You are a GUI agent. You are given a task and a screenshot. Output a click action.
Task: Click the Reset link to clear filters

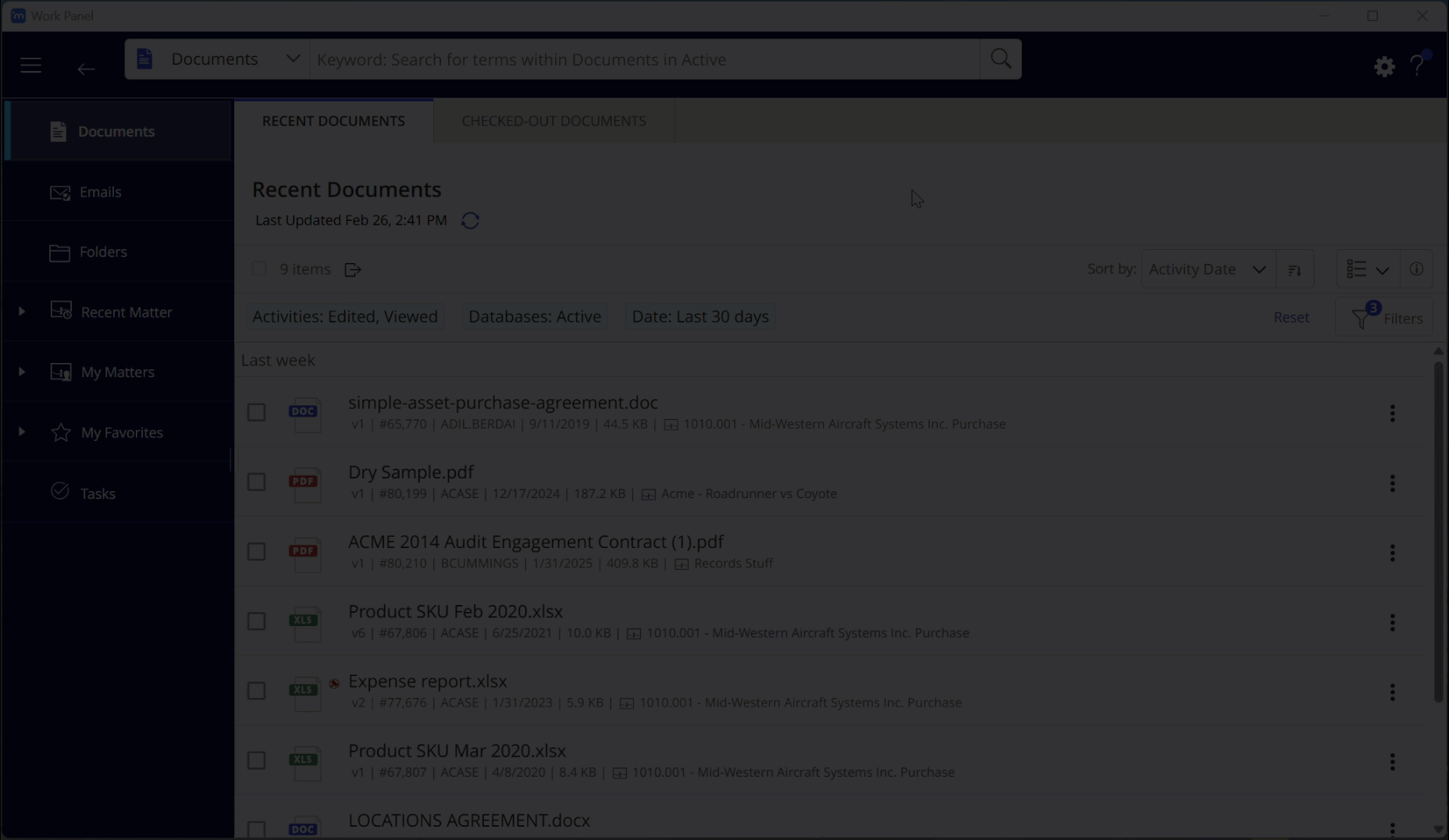[x=1291, y=317]
